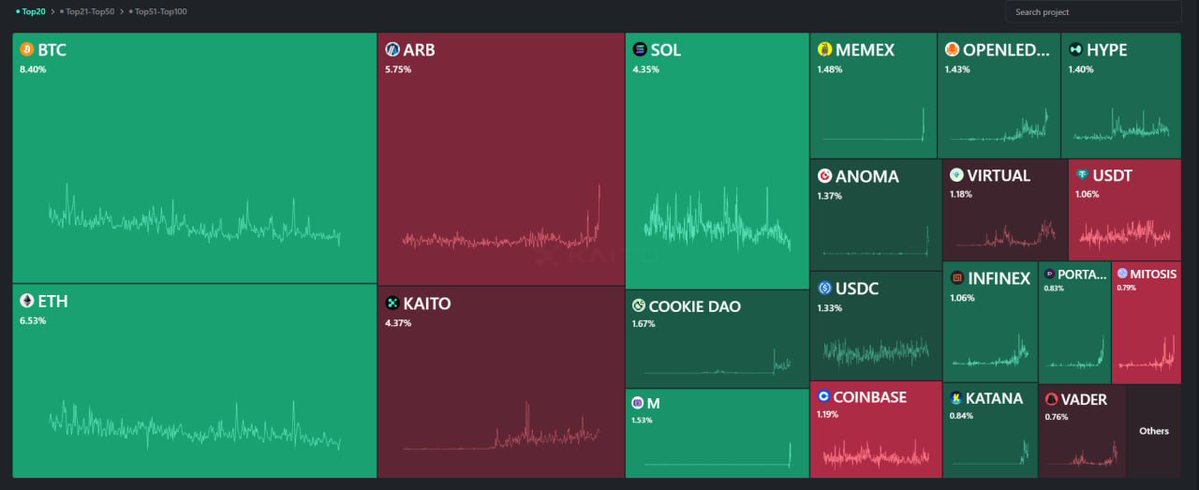Click the PORTAL 0.83% value
Viewport: 1199px width, 490px height.
pos(1054,288)
